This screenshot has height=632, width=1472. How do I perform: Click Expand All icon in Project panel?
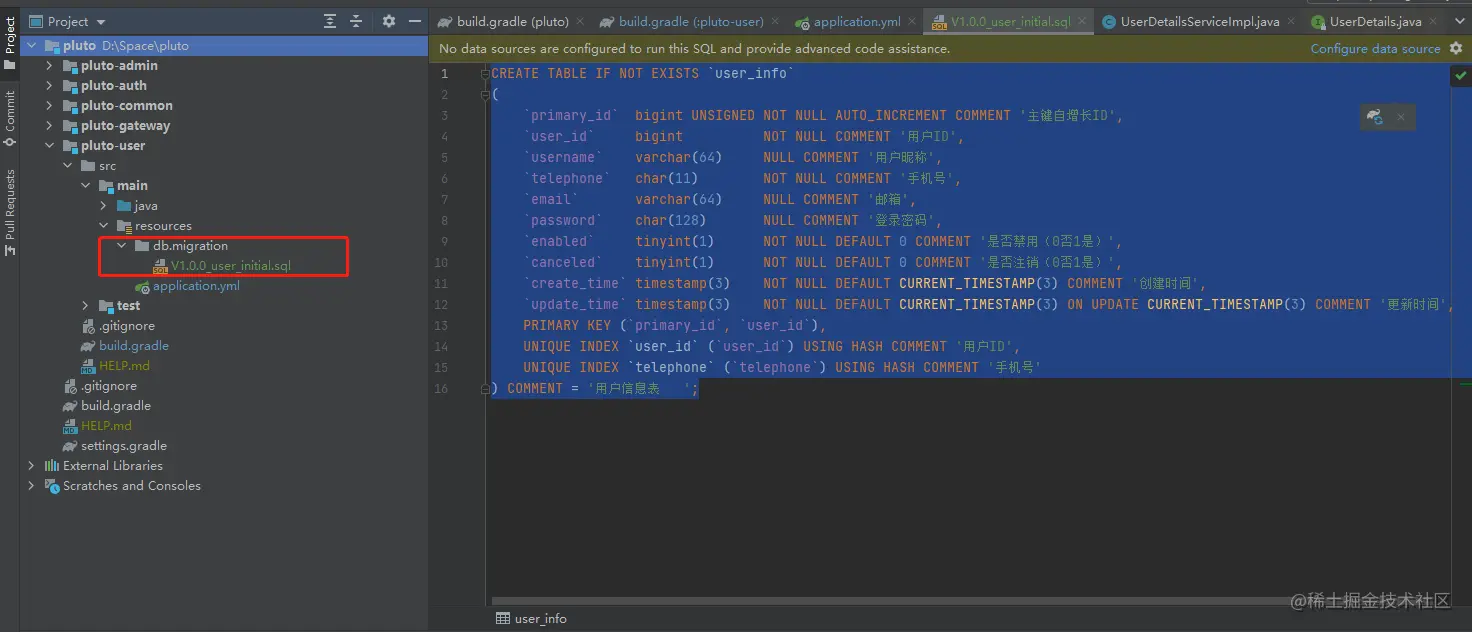click(x=330, y=21)
